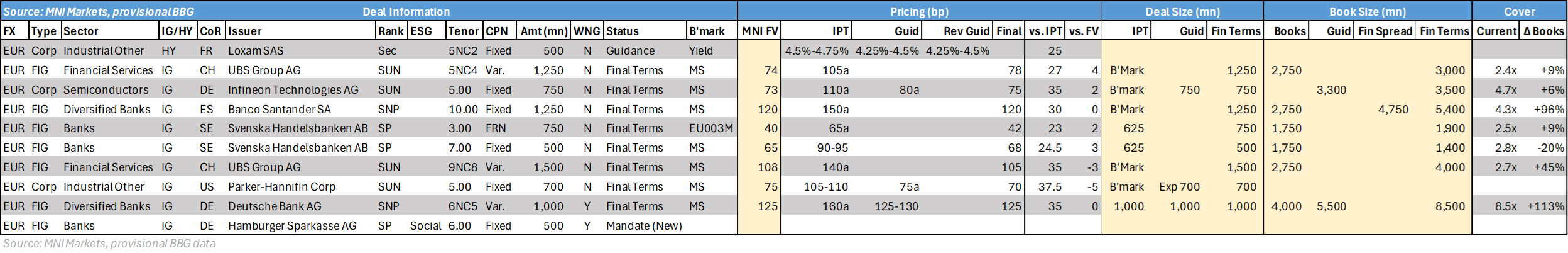Click the Deutsche Bank AG issuer cell
Screen dimensions: 1568x253
pos(275,206)
